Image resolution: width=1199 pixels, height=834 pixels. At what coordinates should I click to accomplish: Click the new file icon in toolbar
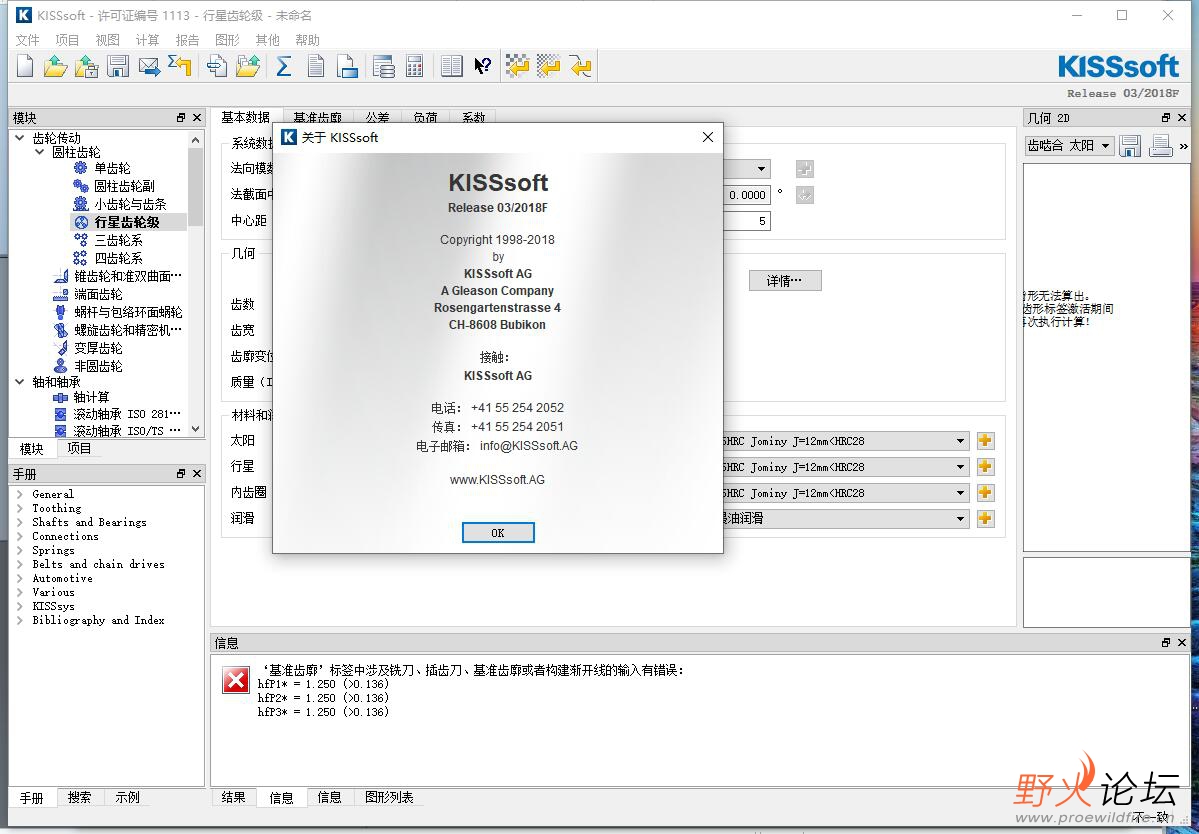point(24,67)
